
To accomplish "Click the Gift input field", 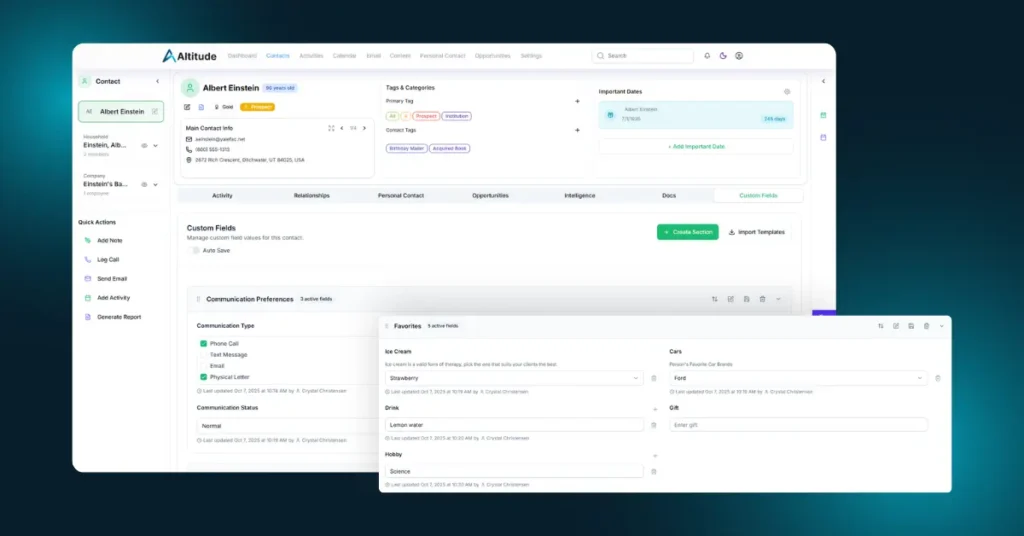I will 797,425.
